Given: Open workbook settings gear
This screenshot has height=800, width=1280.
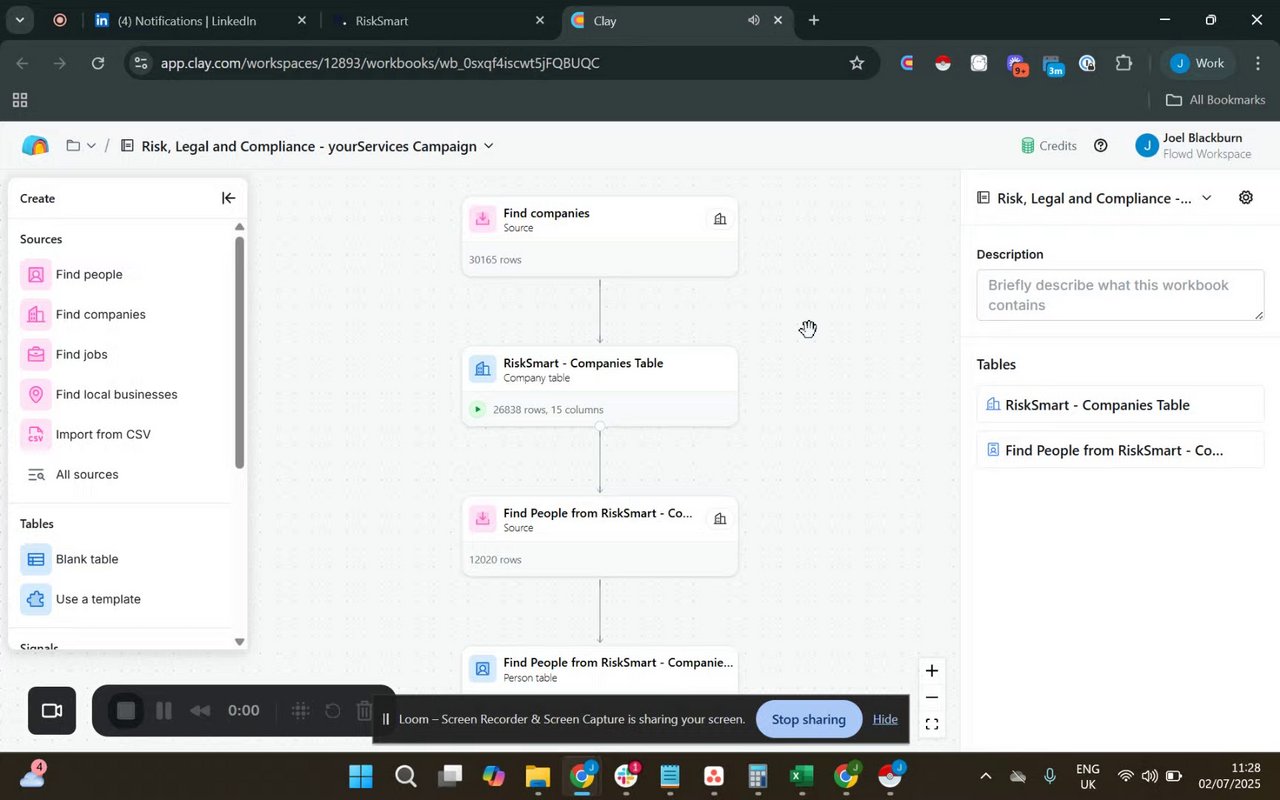Looking at the screenshot, I should pos(1246,198).
